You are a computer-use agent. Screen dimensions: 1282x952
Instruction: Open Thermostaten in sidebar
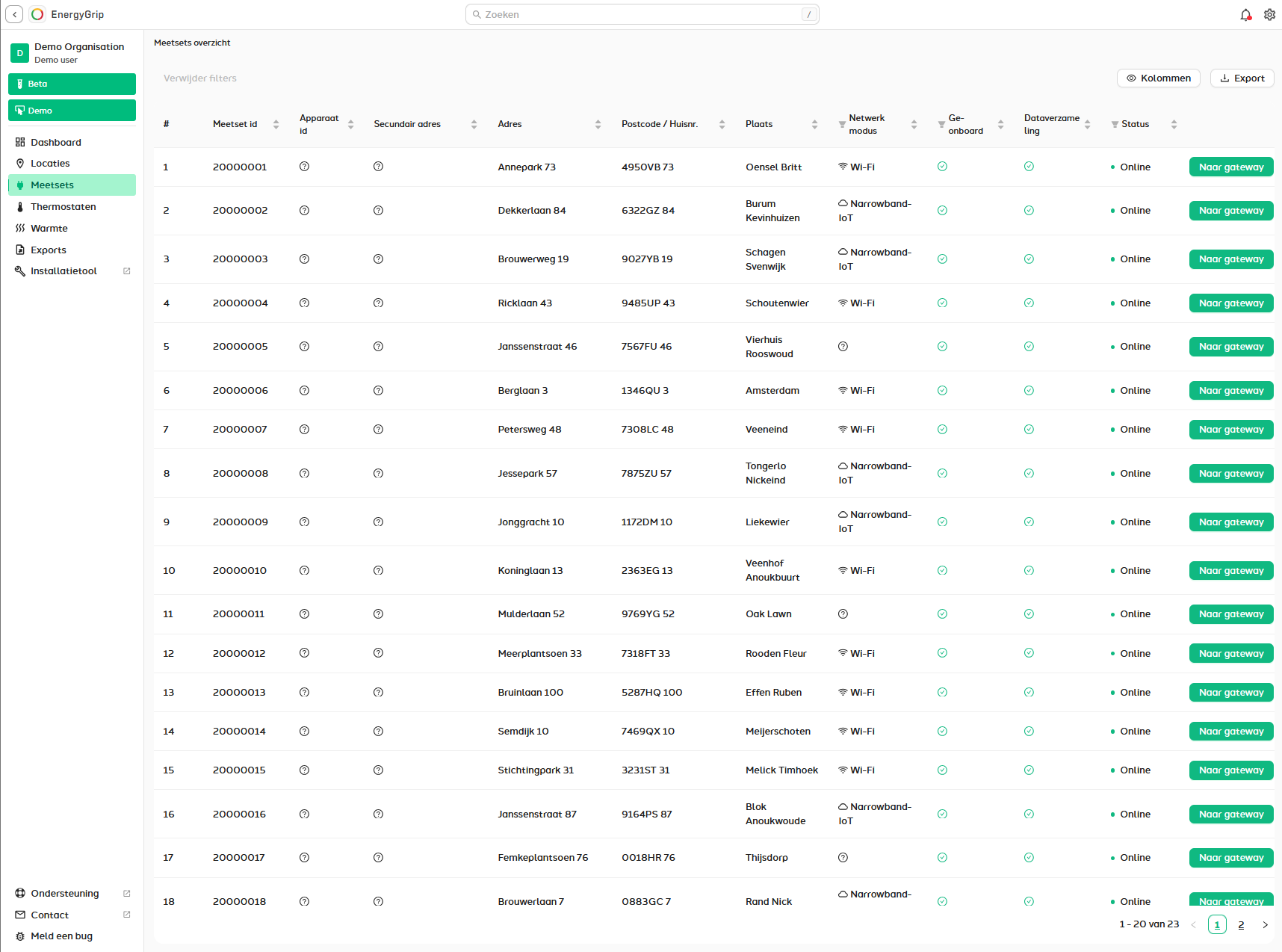tap(63, 207)
